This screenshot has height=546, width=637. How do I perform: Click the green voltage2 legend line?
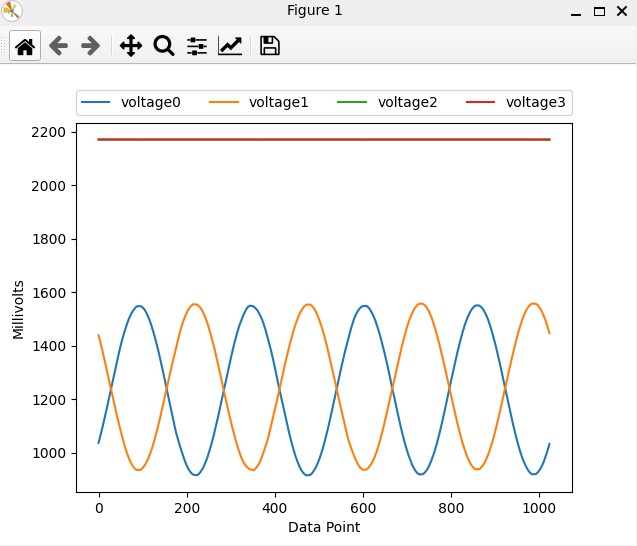[x=352, y=102]
